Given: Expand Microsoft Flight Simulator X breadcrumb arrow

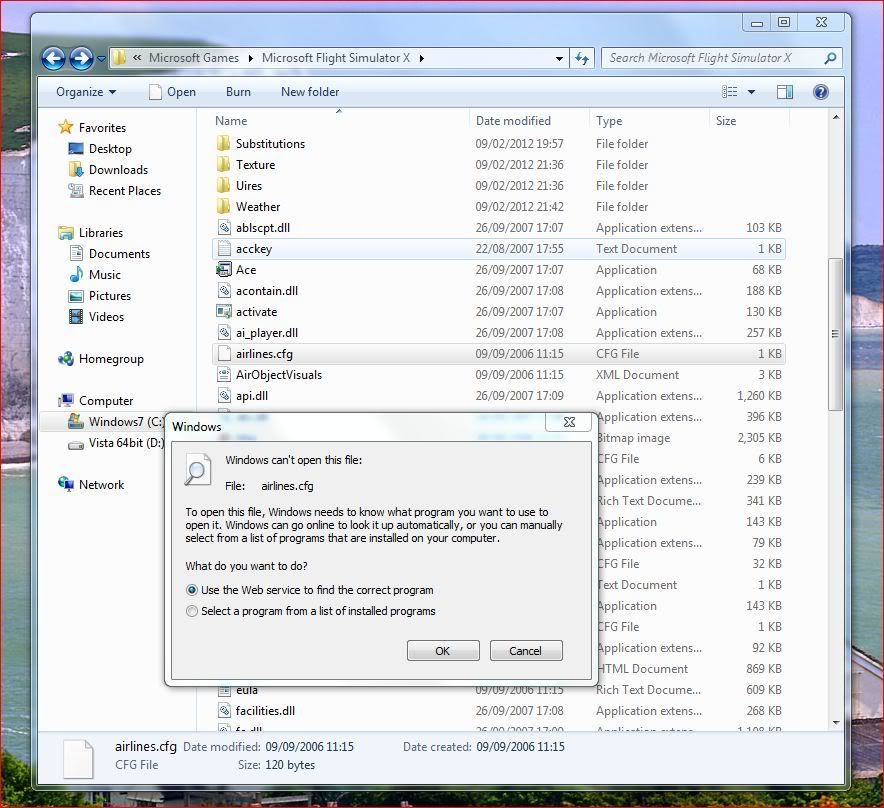Looking at the screenshot, I should click(422, 58).
